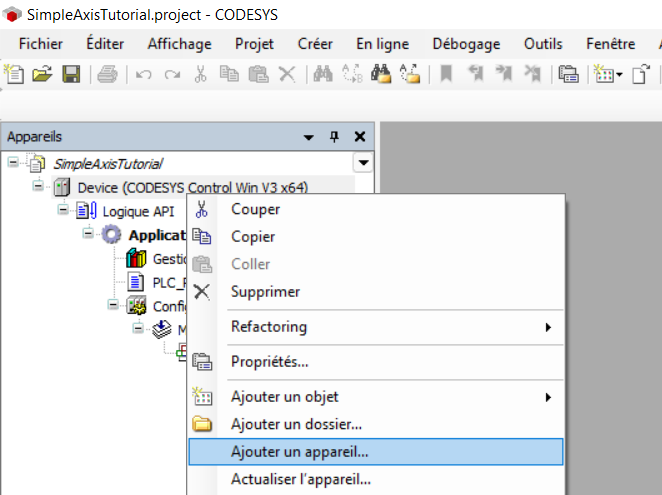
Task: Open a project with the folder icon
Action: pos(42,74)
